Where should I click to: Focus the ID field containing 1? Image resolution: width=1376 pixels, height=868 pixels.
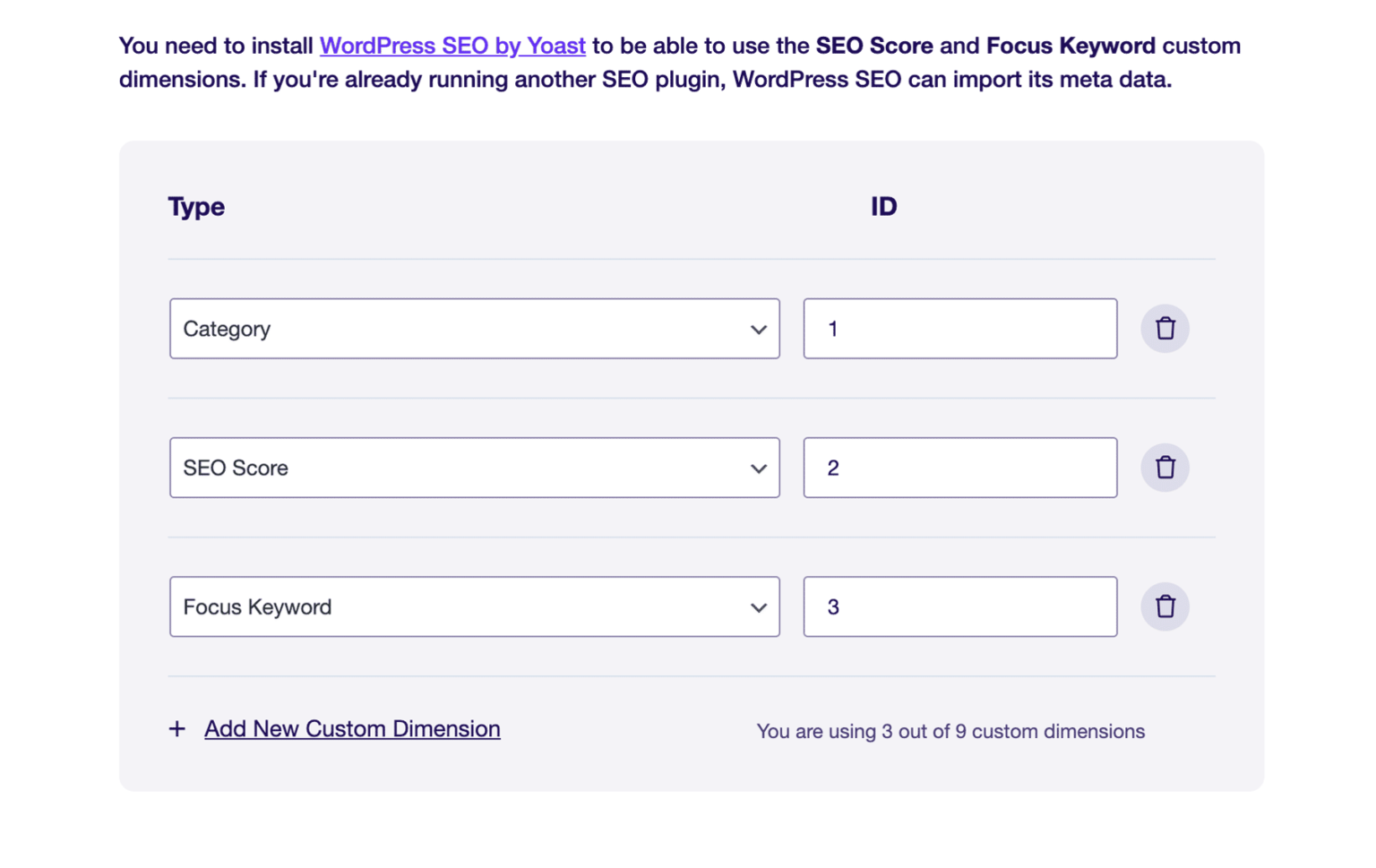959,329
